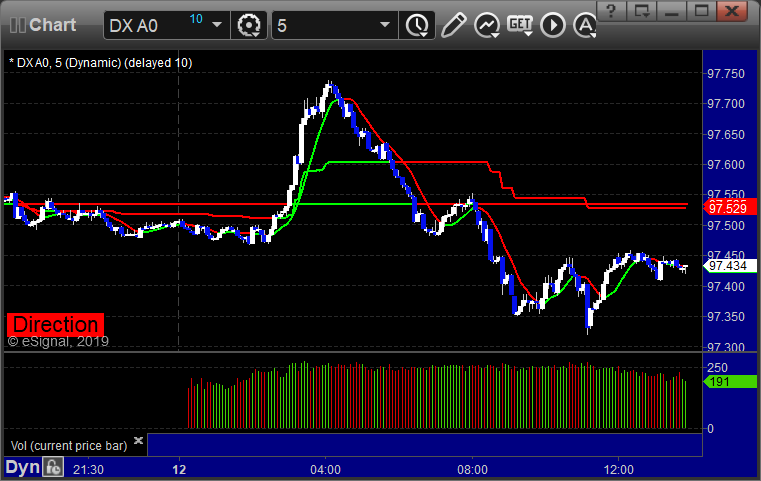Open the time template clock icon
The height and width of the screenshot is (481, 761).
pyautogui.click(x=417, y=25)
